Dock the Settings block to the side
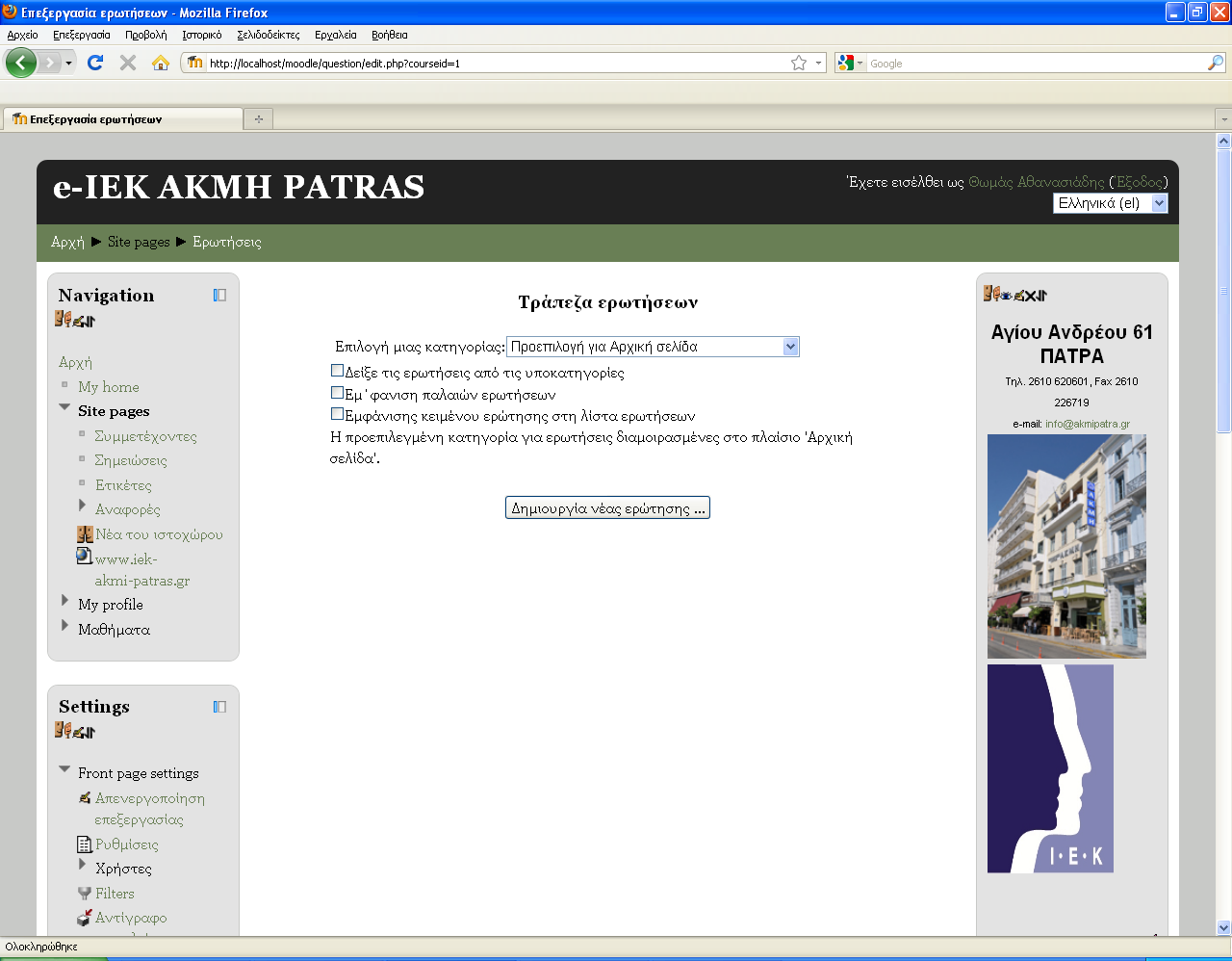Image resolution: width=1232 pixels, height=961 pixels. coord(219,707)
